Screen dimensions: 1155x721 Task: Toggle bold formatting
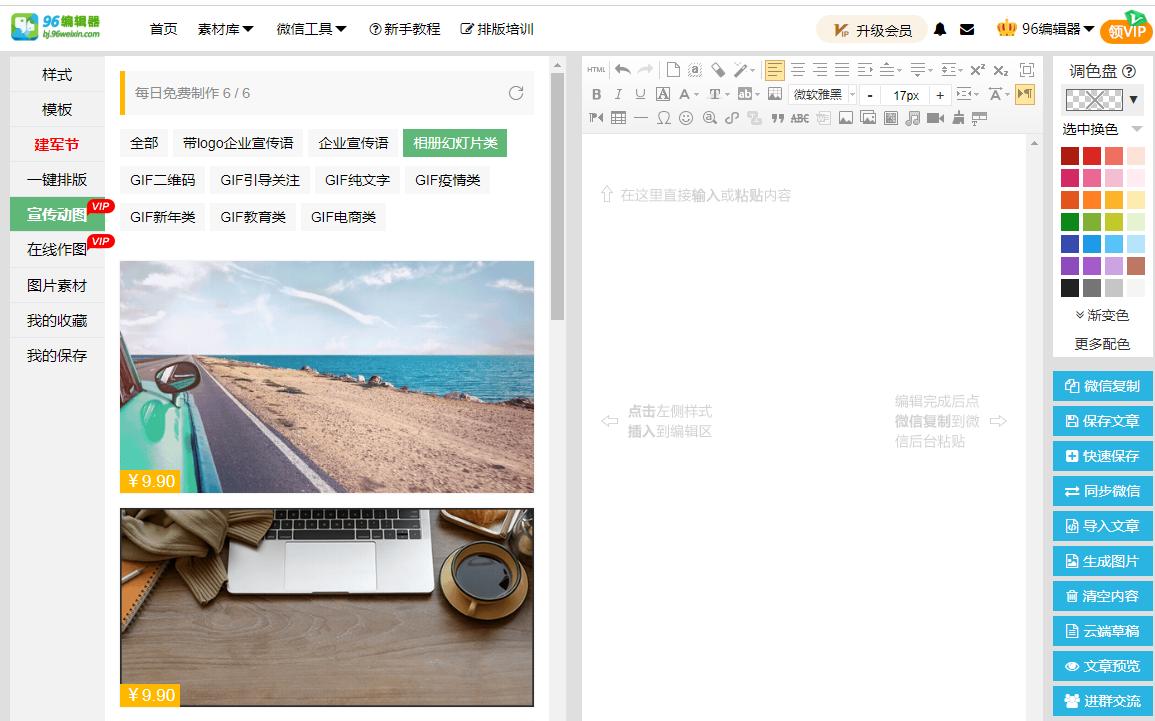(x=596, y=94)
